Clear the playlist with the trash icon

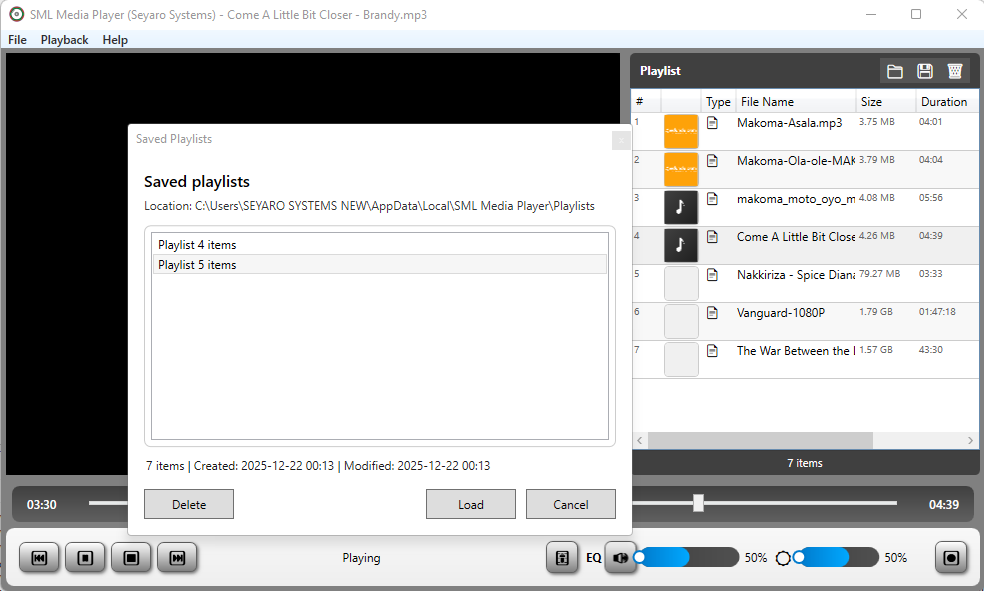(954, 70)
